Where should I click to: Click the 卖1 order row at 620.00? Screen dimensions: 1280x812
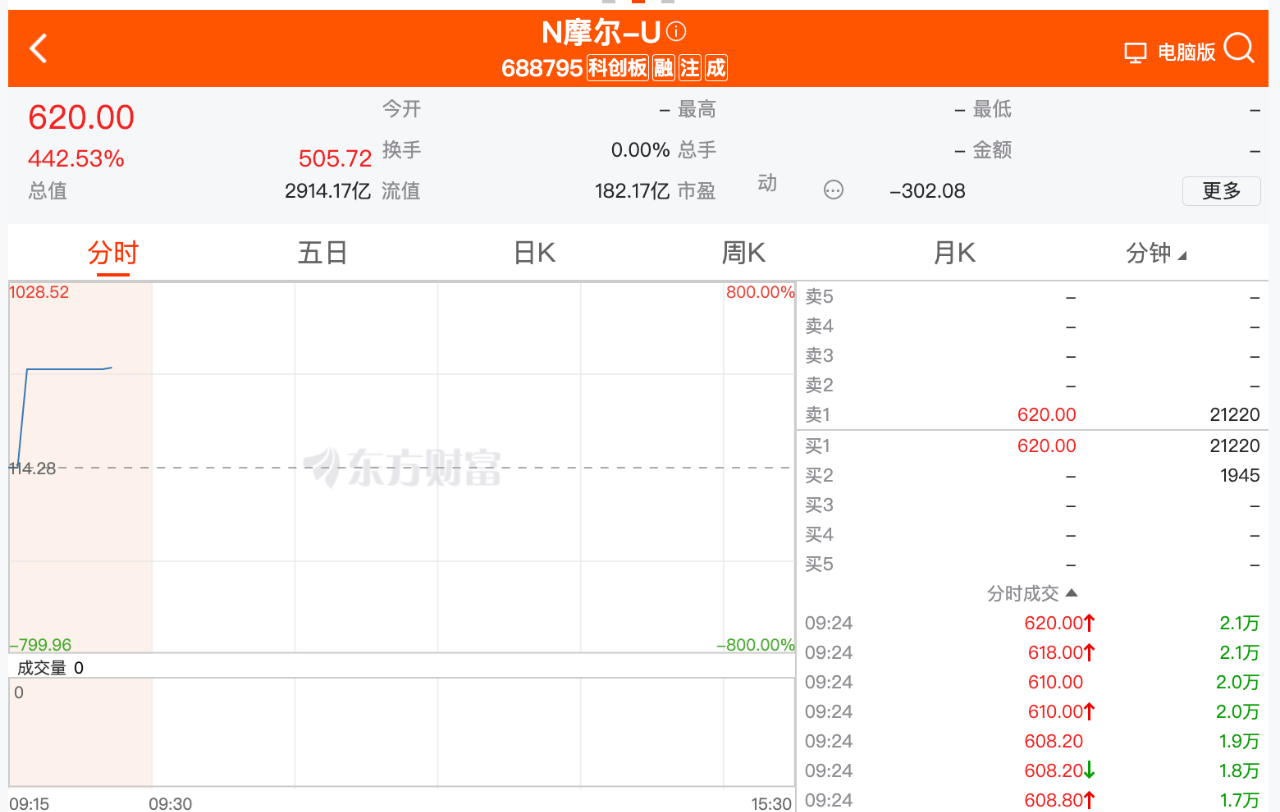tap(1032, 415)
